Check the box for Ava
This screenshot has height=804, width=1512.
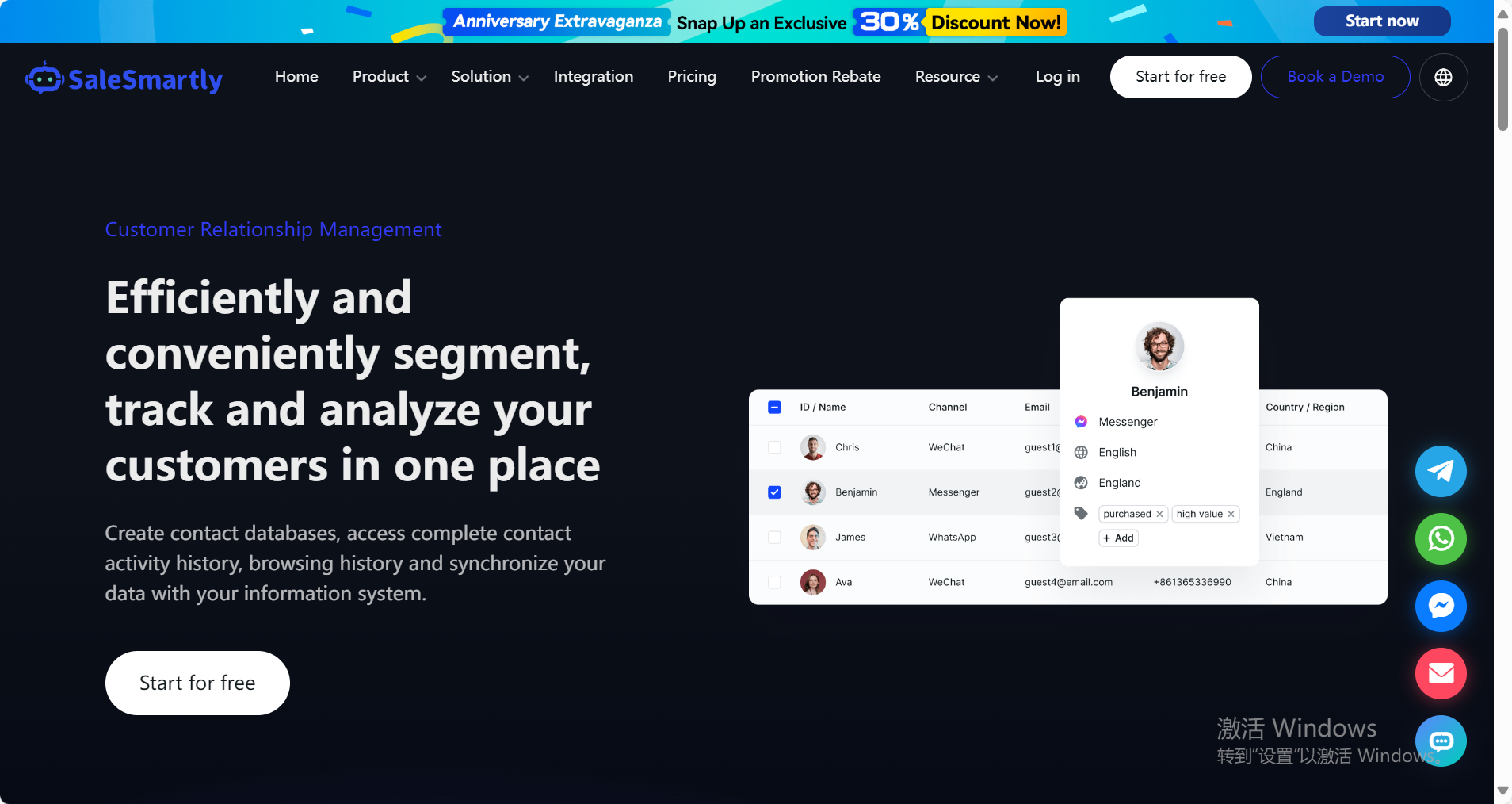click(x=775, y=582)
